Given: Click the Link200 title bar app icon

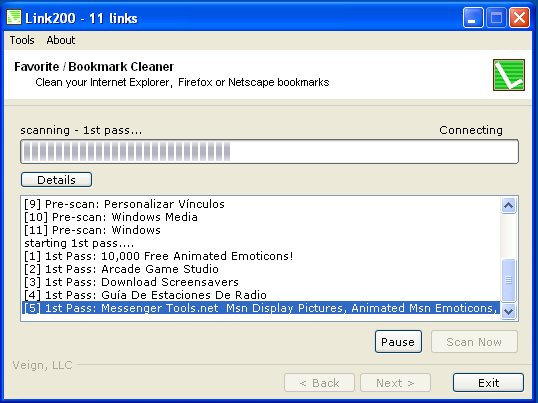Looking at the screenshot, I should (14, 17).
